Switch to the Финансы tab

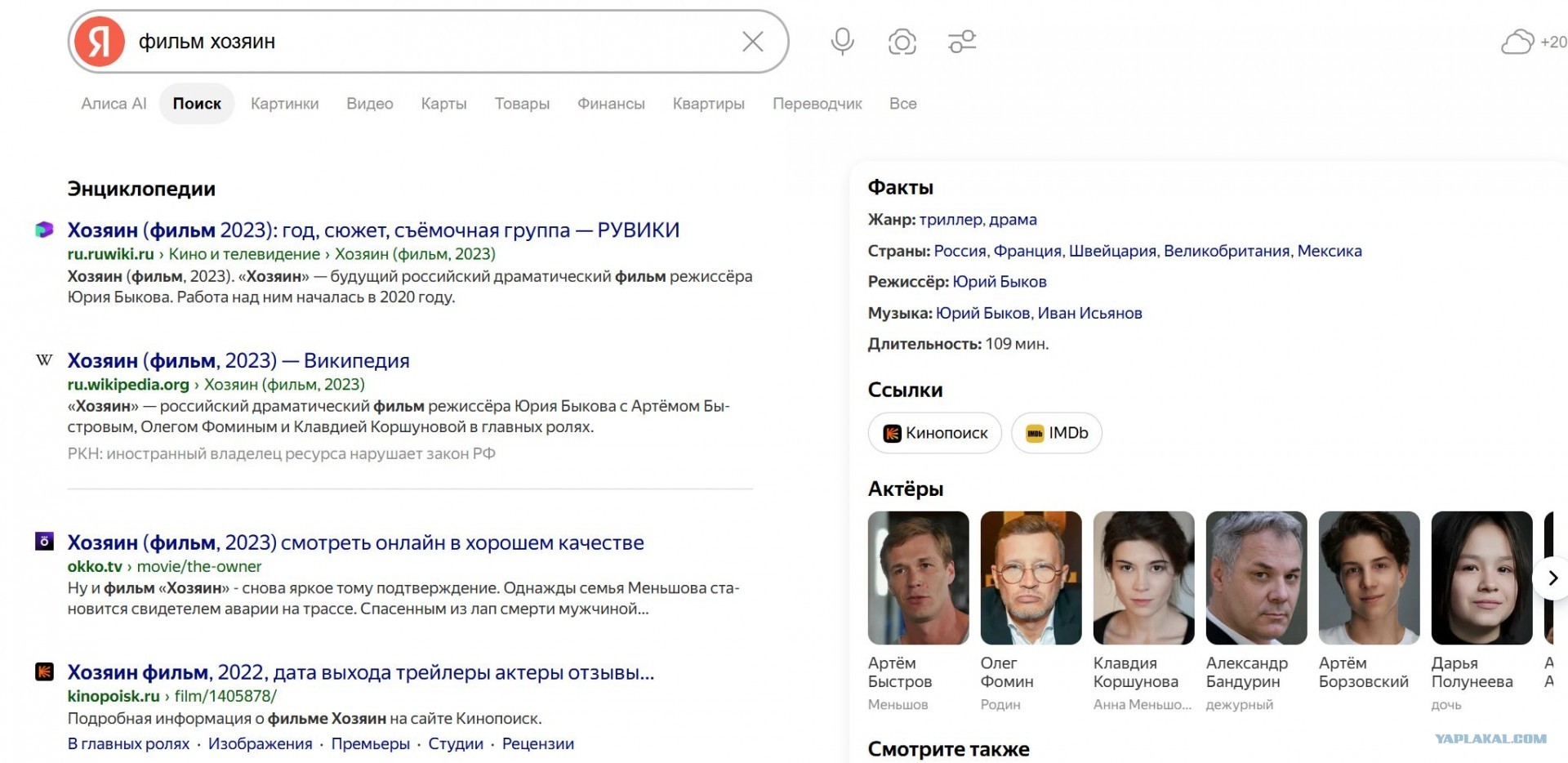click(611, 104)
